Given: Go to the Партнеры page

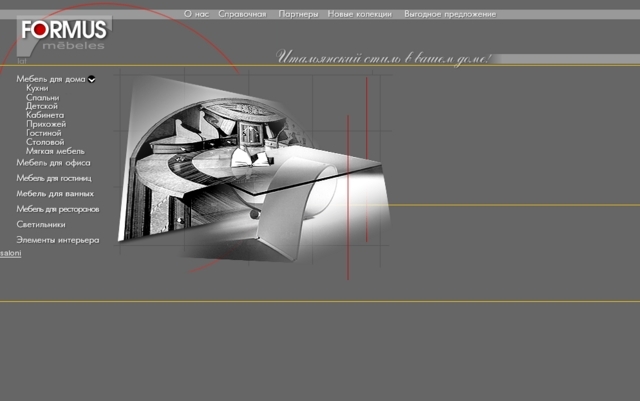Looking at the screenshot, I should (x=299, y=14).
